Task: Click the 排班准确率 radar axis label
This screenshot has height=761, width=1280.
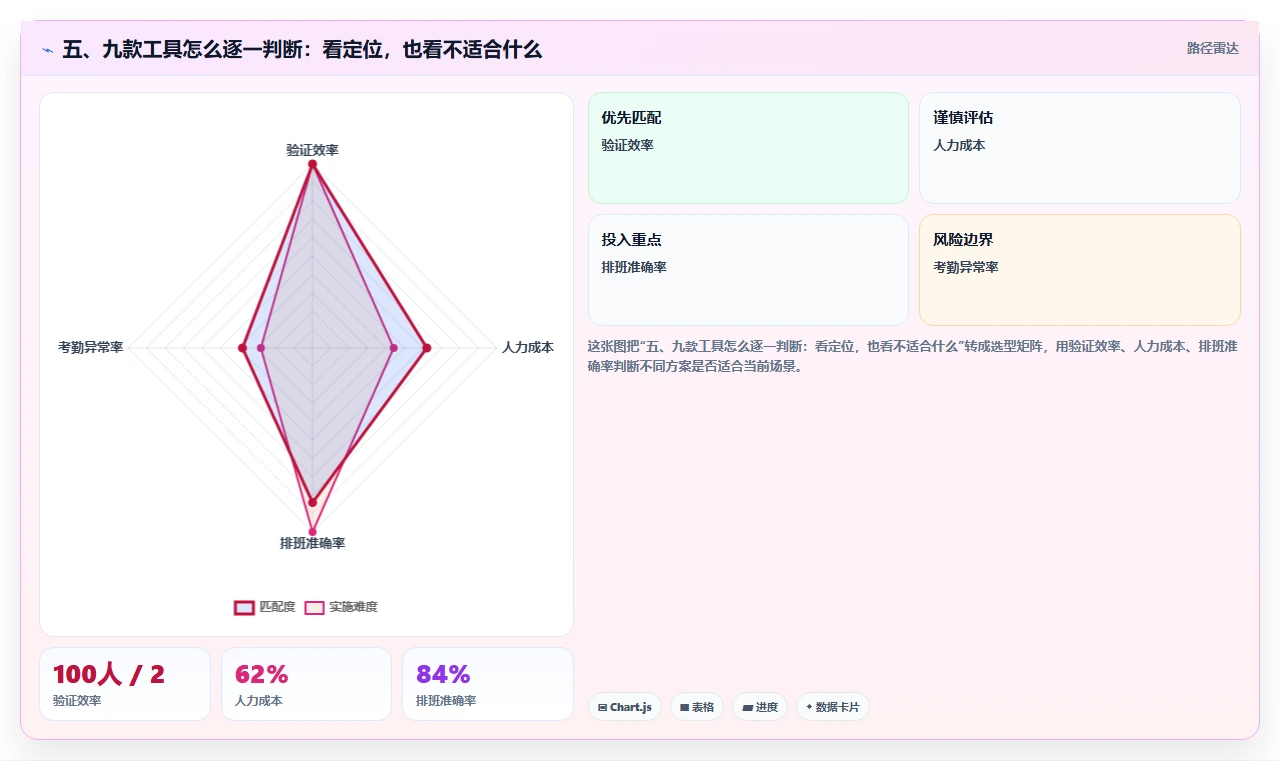Action: pos(312,544)
